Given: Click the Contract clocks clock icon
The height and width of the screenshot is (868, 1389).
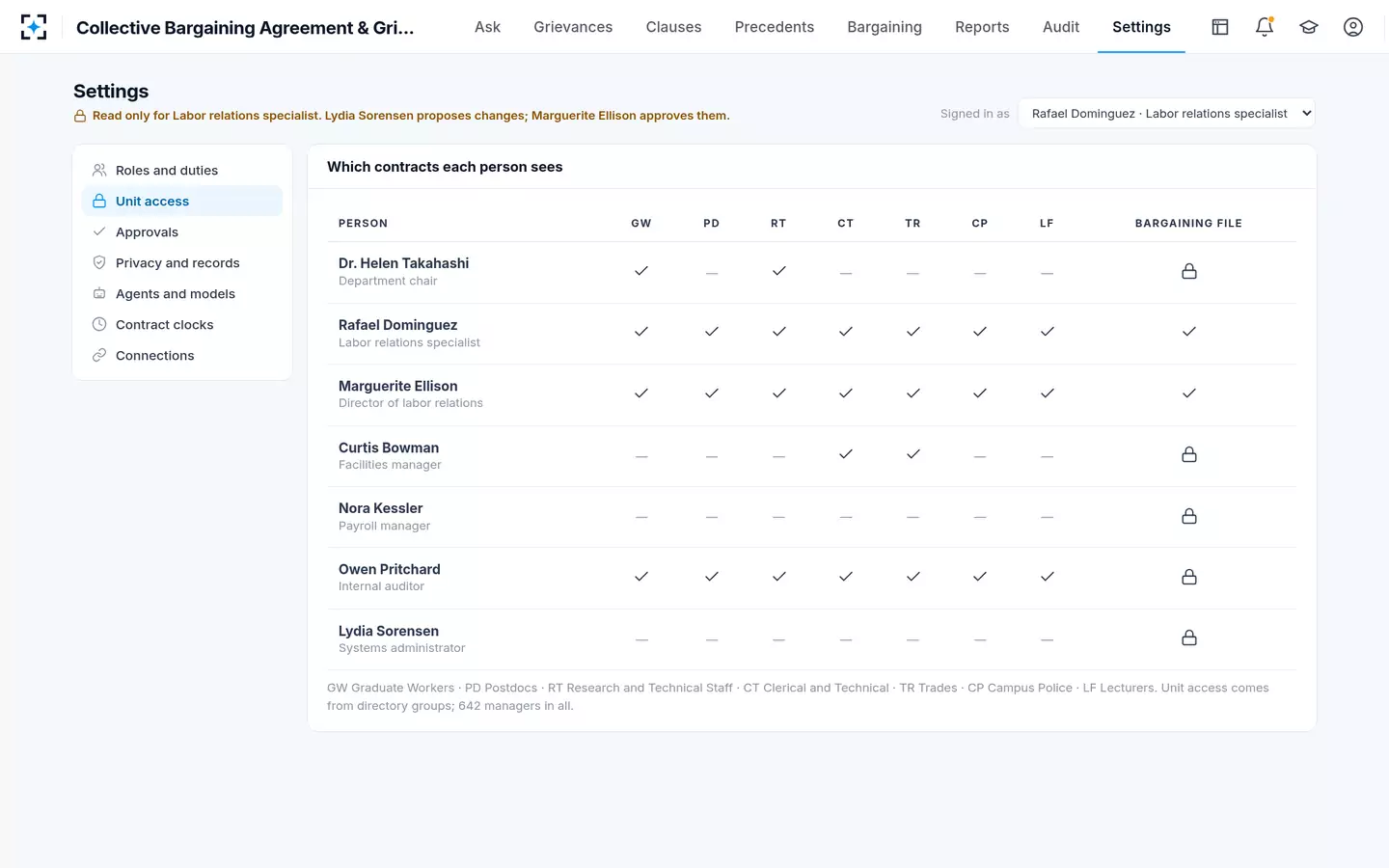Looking at the screenshot, I should tap(99, 324).
